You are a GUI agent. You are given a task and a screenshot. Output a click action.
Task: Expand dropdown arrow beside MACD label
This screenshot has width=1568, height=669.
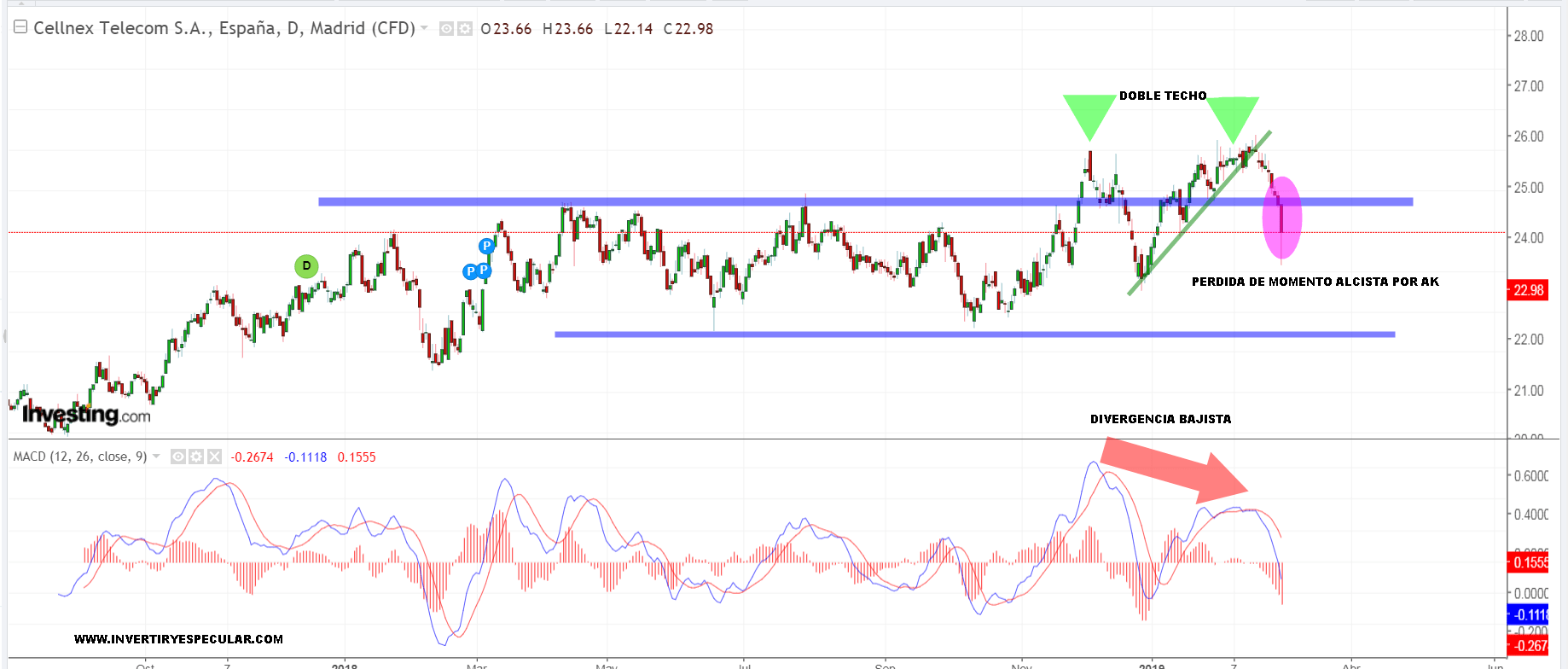click(156, 457)
